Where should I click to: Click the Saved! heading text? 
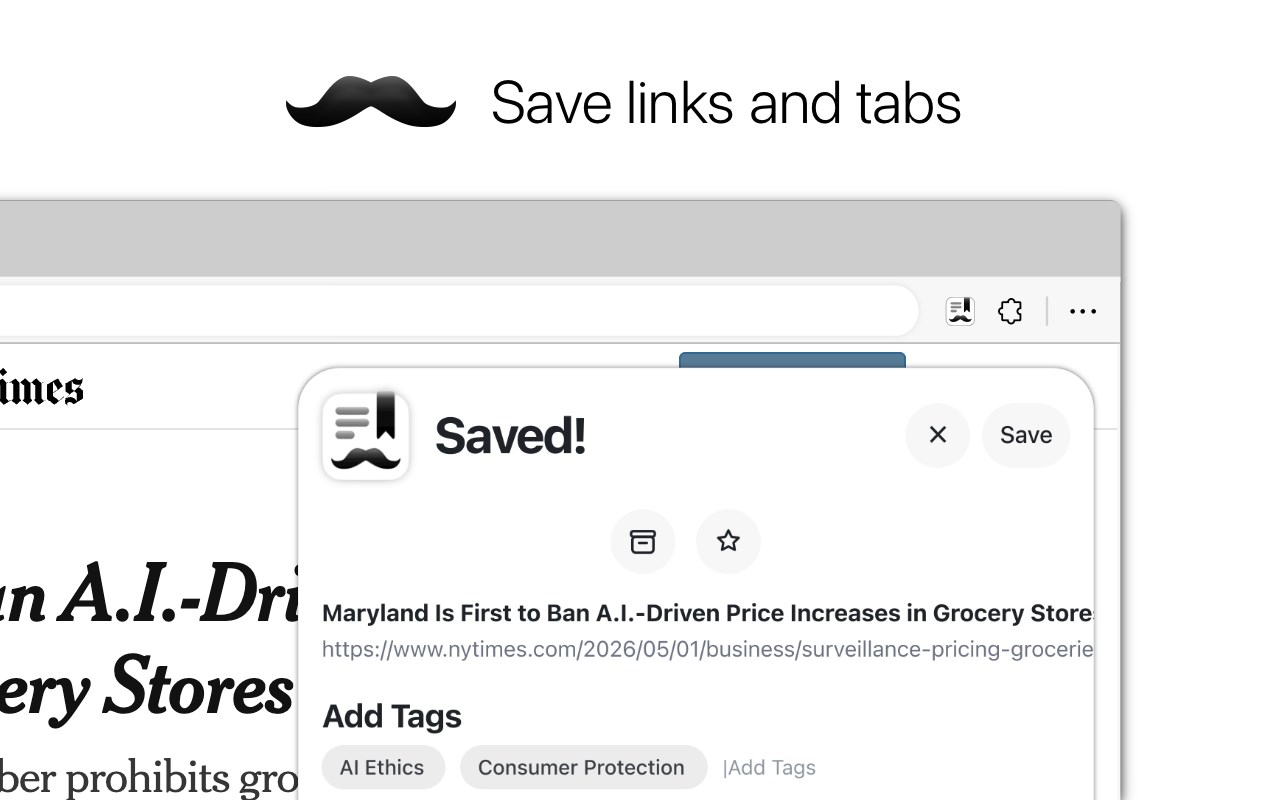510,436
